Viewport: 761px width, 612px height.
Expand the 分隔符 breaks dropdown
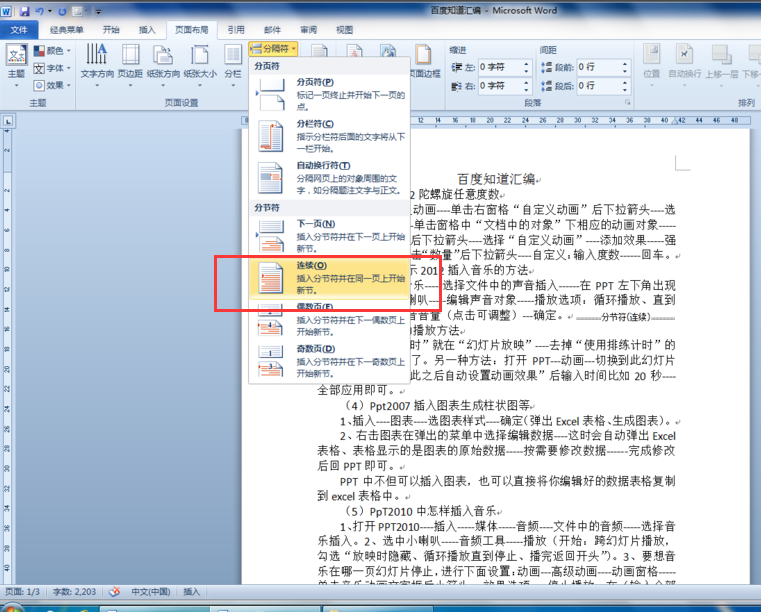pyautogui.click(x=273, y=49)
